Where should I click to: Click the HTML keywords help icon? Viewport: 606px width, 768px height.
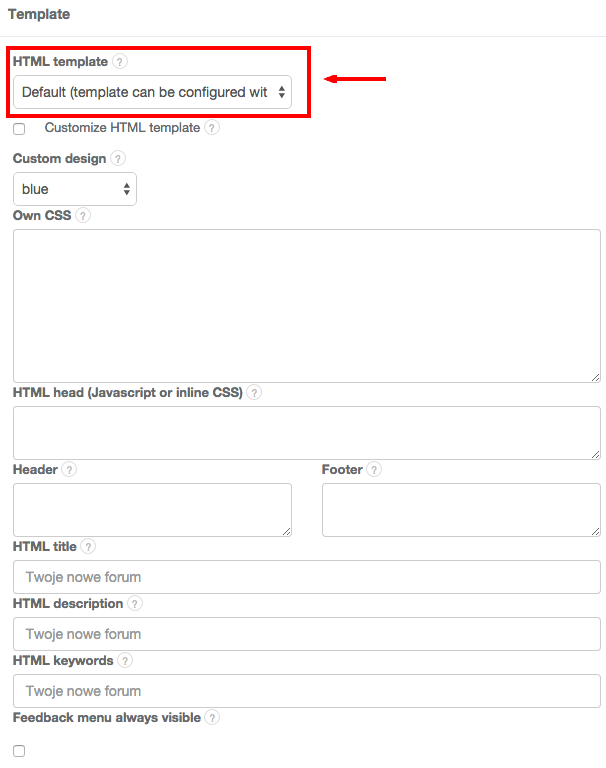pos(125,660)
